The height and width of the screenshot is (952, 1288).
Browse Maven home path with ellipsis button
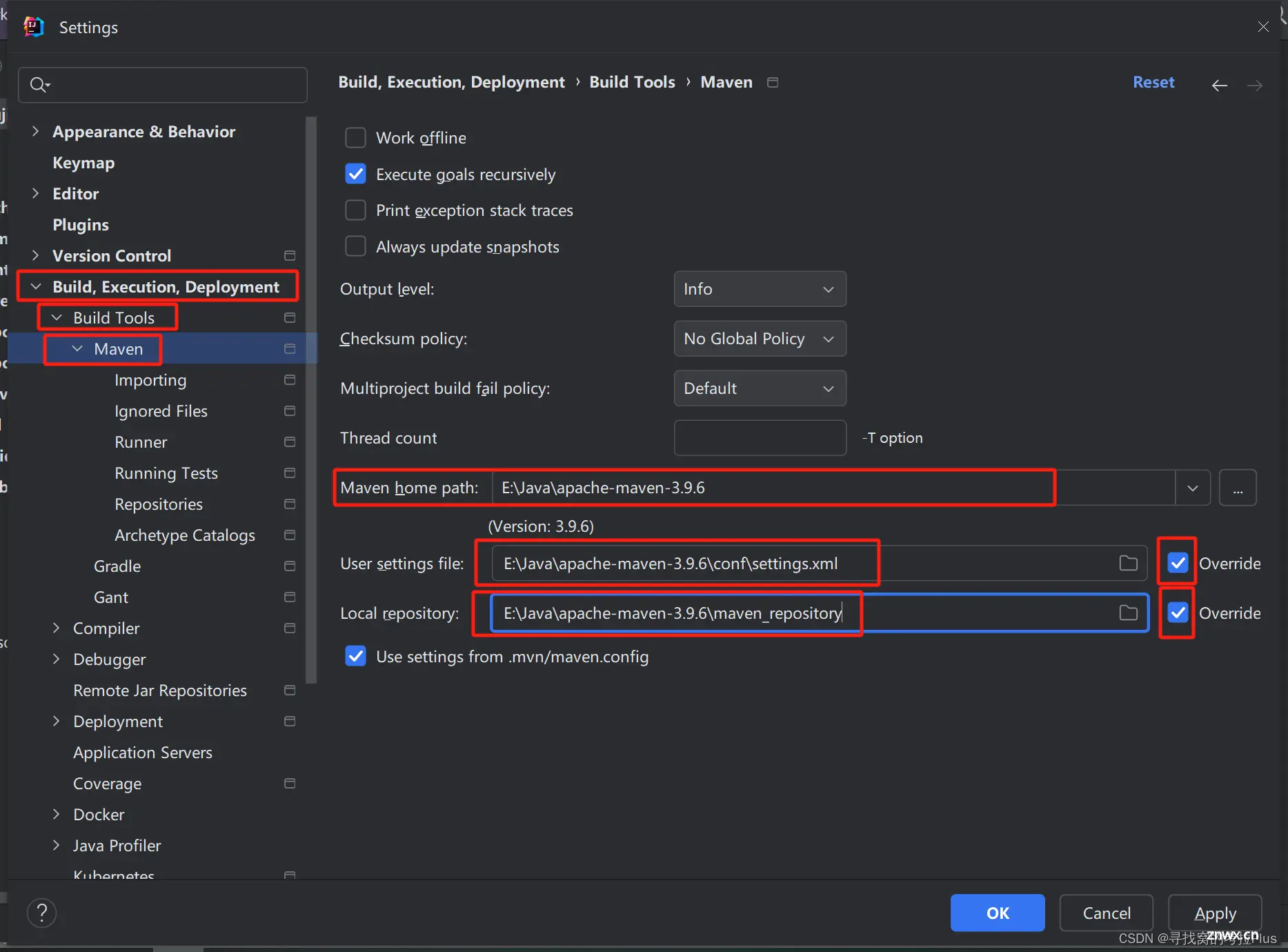(1238, 488)
